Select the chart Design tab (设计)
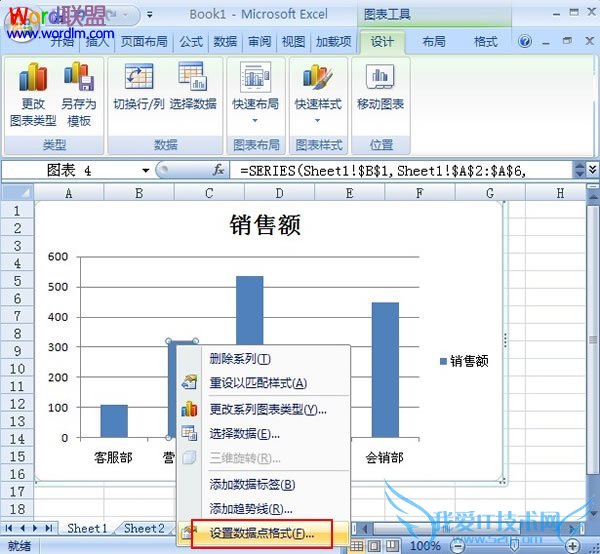 click(x=382, y=41)
